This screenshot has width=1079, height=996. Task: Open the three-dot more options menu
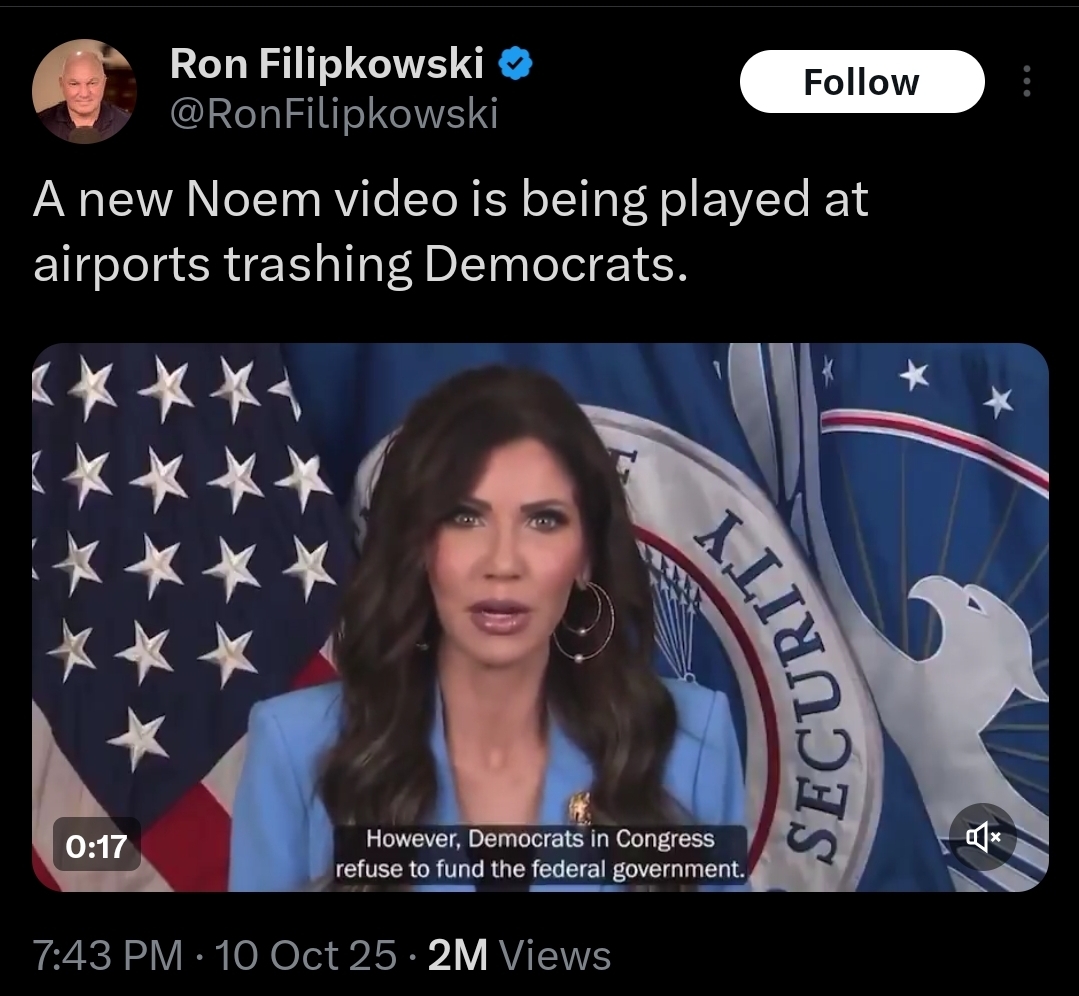[x=1027, y=81]
